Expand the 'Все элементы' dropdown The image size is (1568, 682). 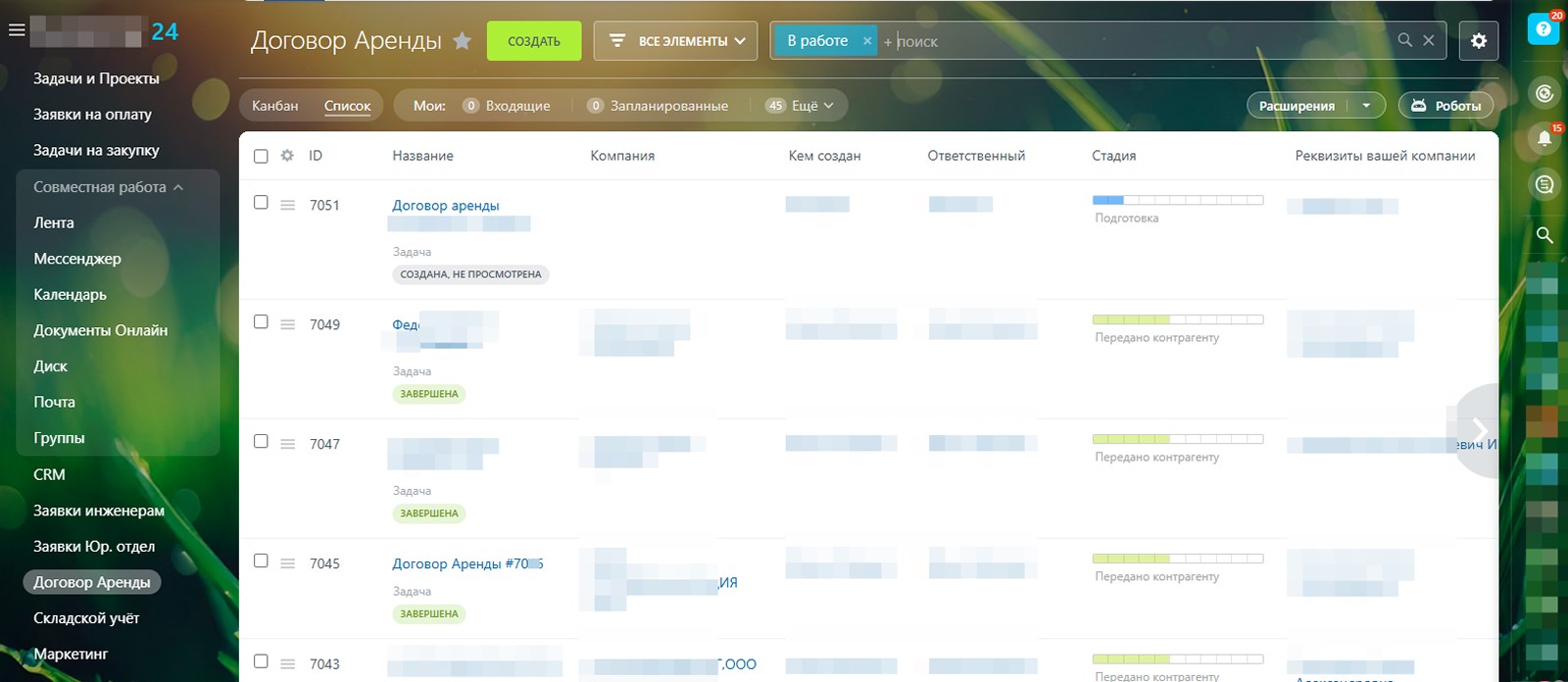pos(675,41)
